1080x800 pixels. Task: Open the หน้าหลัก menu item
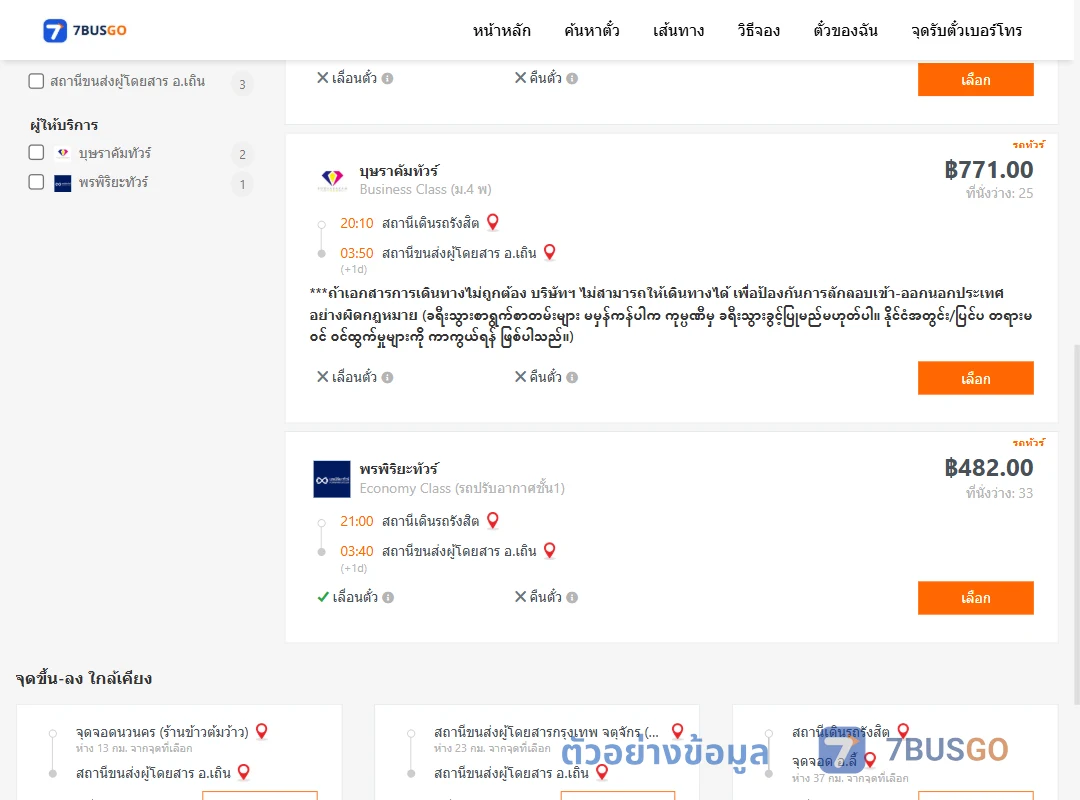501,30
